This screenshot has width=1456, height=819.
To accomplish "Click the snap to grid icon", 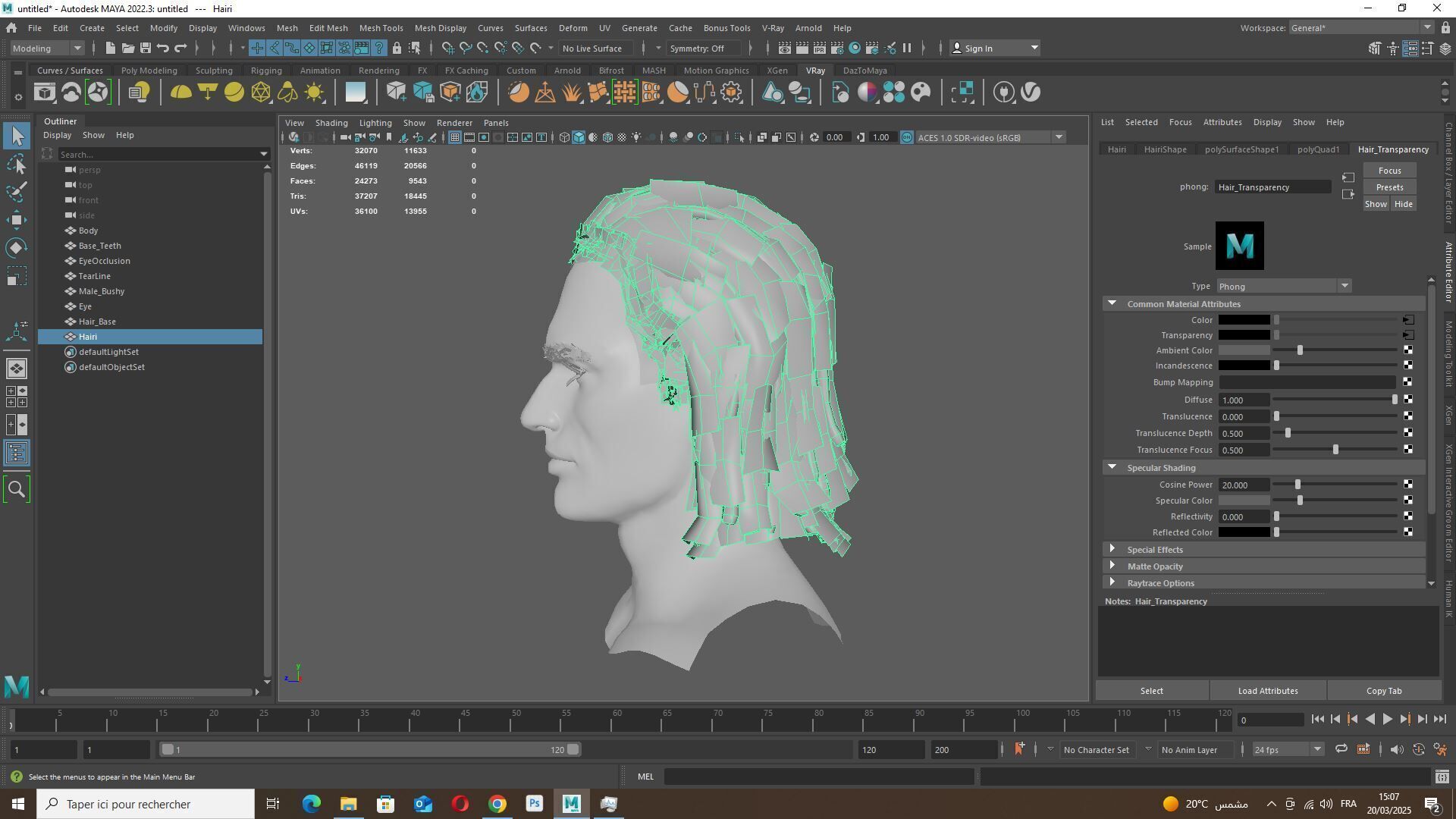I will point(448,49).
